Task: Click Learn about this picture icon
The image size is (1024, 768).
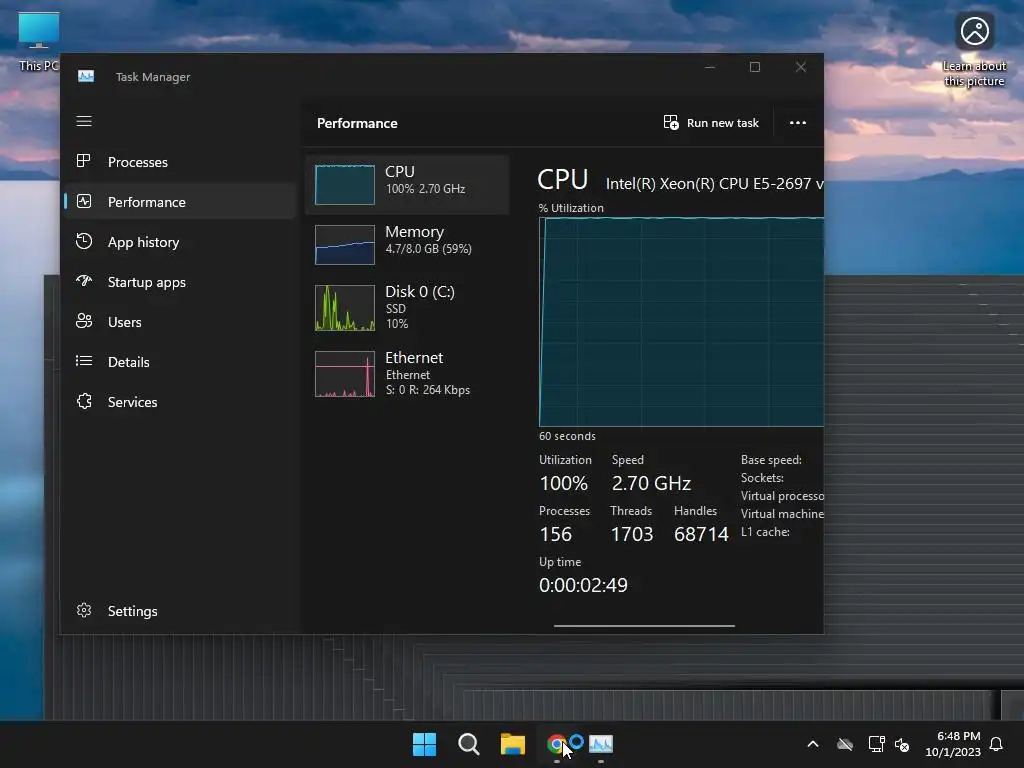Action: coord(974,50)
